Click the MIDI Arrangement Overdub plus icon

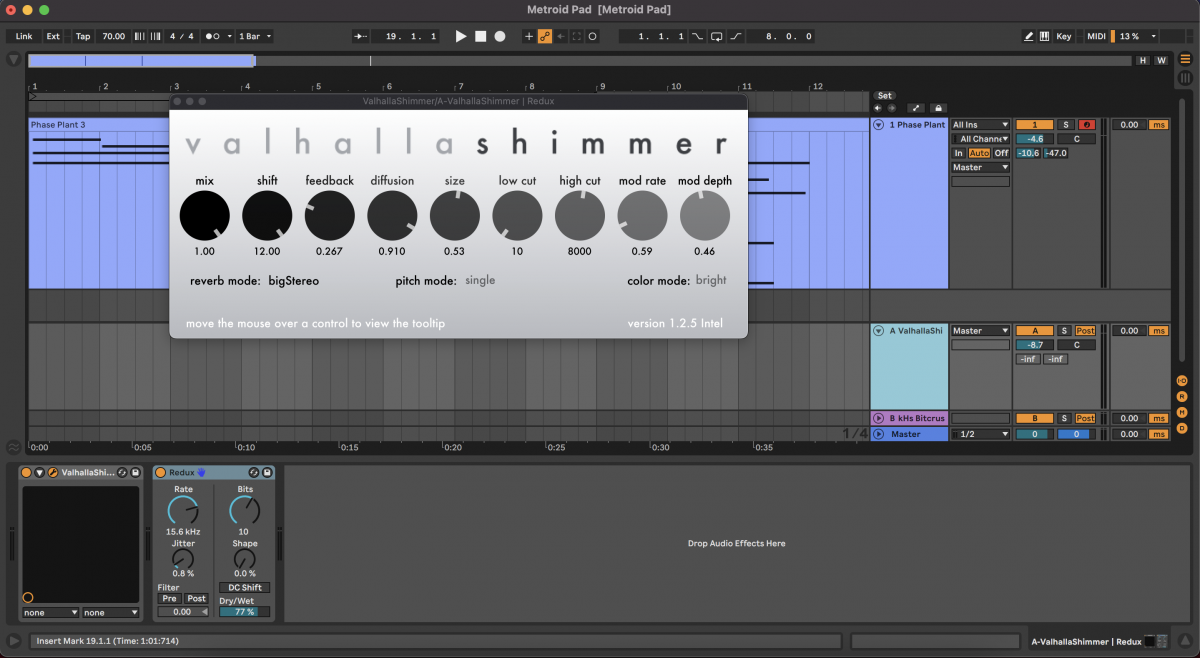tap(530, 36)
